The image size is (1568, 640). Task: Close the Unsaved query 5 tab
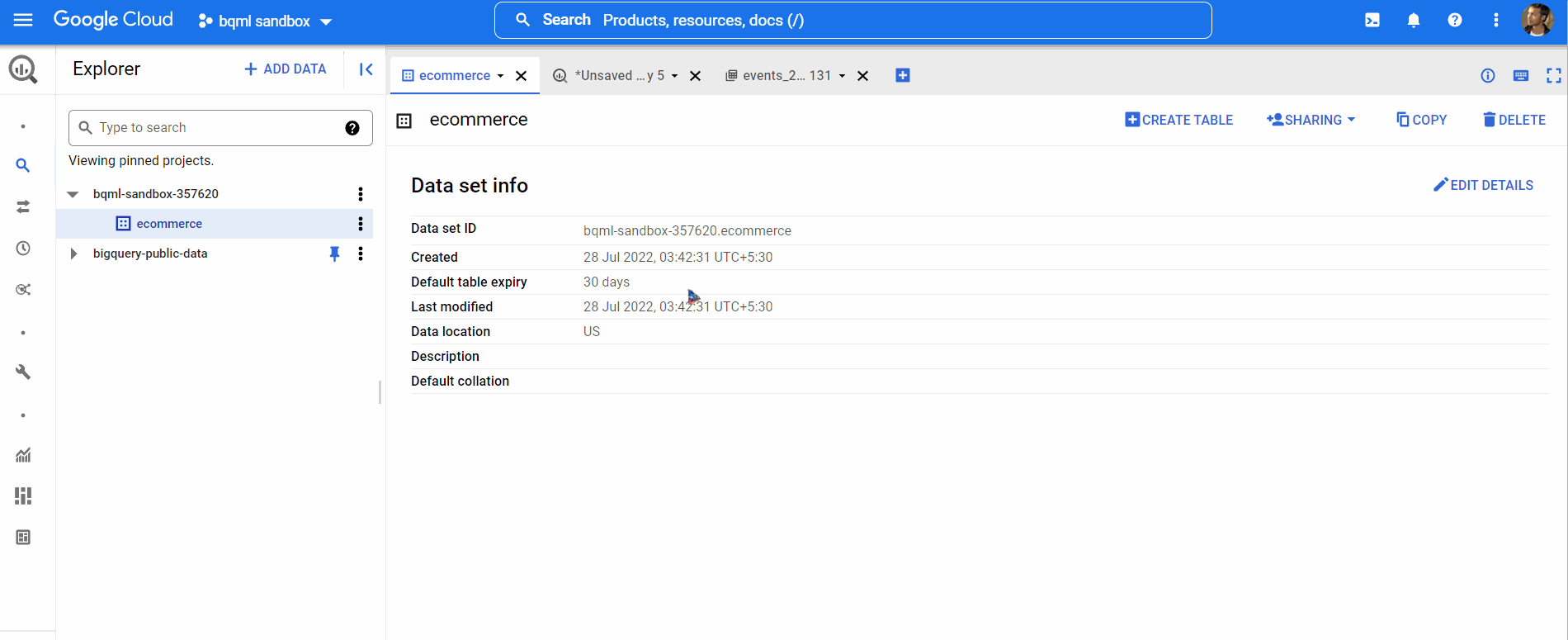coord(696,76)
